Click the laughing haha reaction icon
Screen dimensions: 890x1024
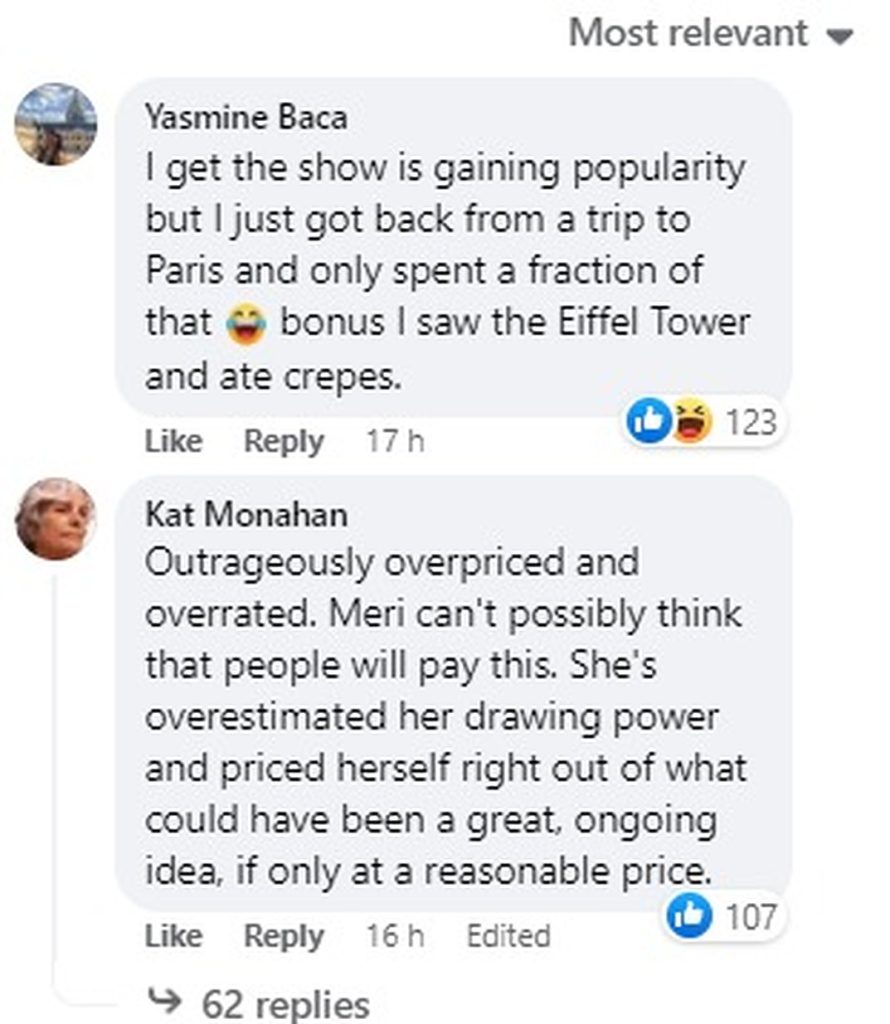tap(688, 423)
